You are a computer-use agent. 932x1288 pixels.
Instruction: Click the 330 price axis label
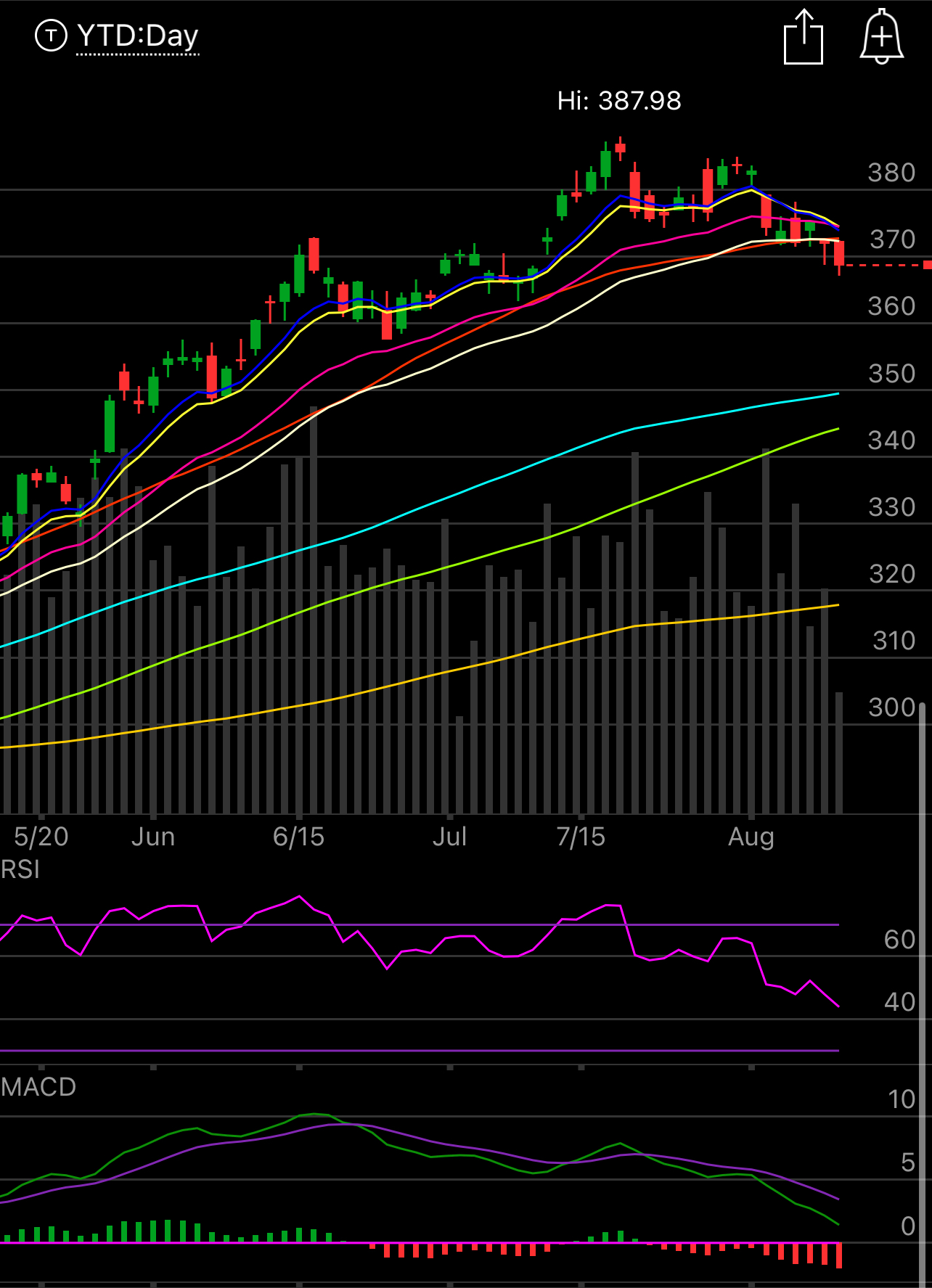[892, 507]
